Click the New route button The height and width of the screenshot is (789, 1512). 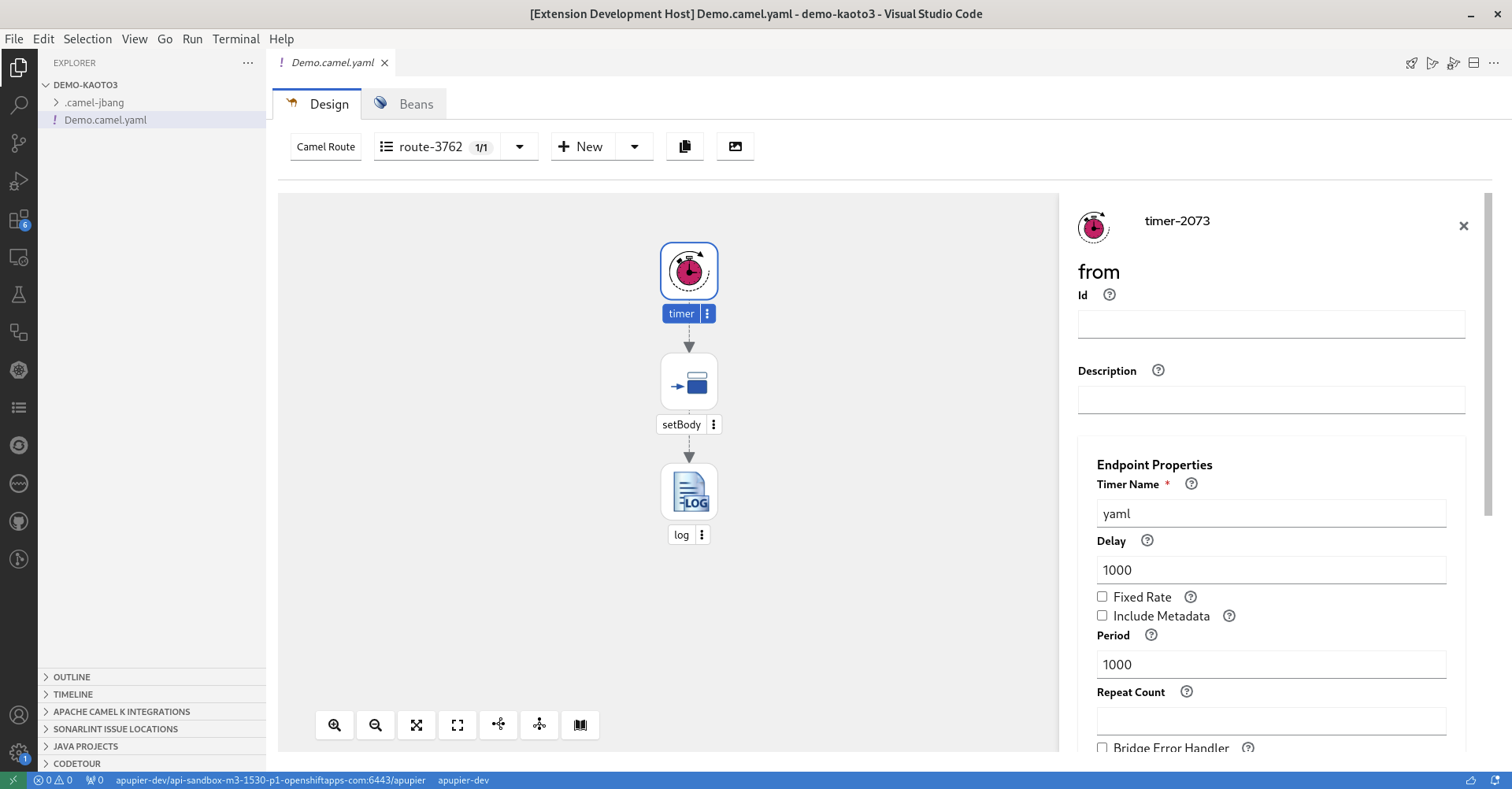tap(581, 146)
